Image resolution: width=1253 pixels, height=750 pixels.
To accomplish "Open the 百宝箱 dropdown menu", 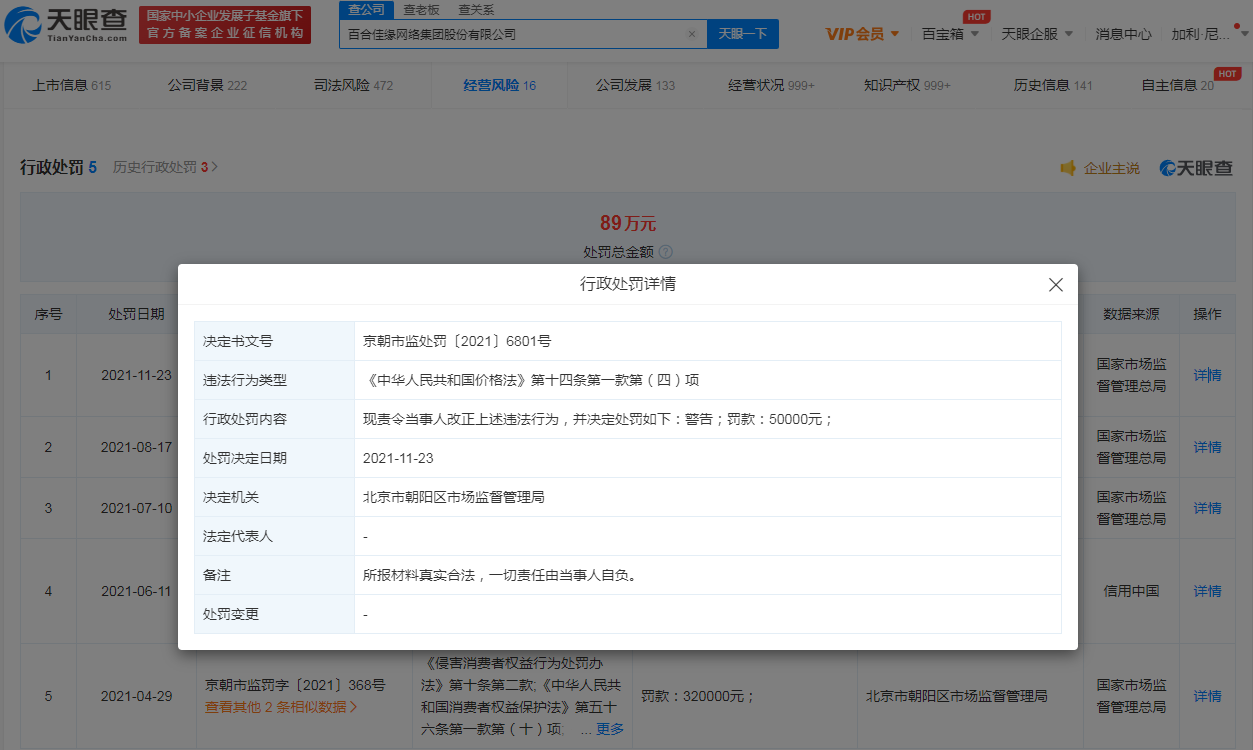I will (x=949, y=34).
